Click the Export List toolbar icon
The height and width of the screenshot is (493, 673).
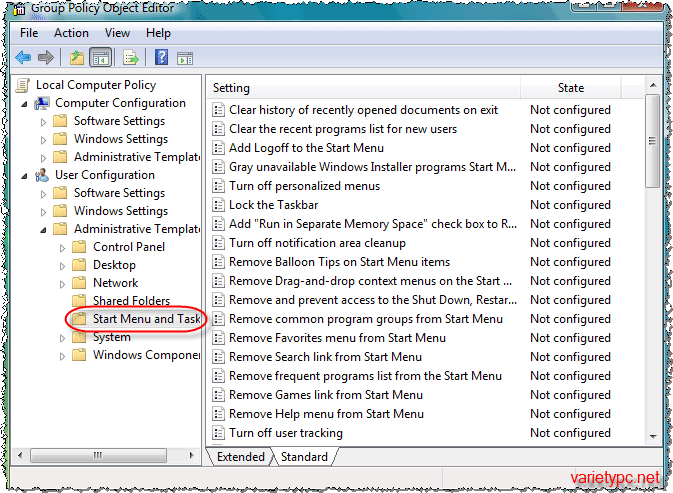[131, 57]
